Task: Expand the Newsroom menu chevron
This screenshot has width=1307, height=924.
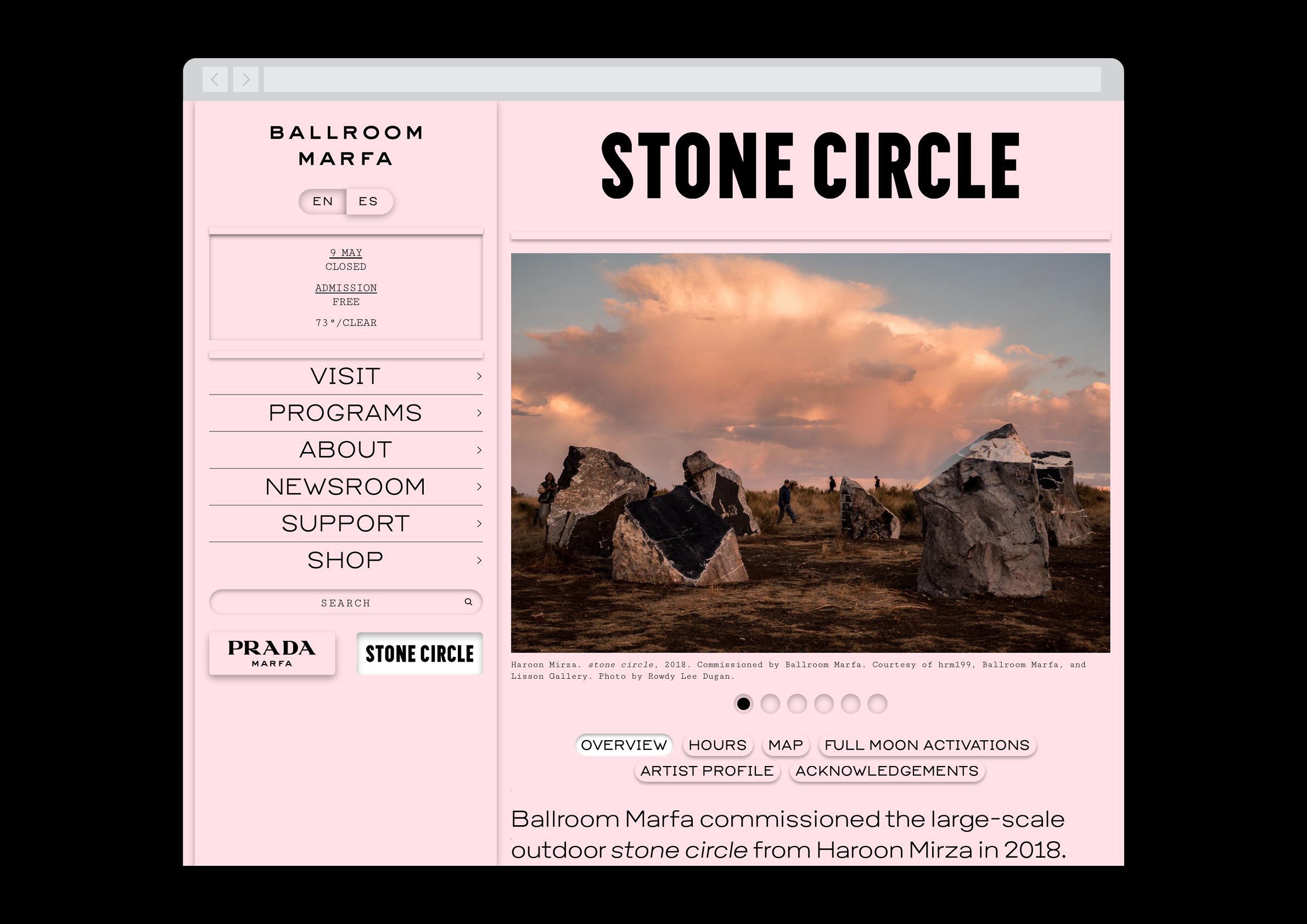Action: (x=479, y=487)
